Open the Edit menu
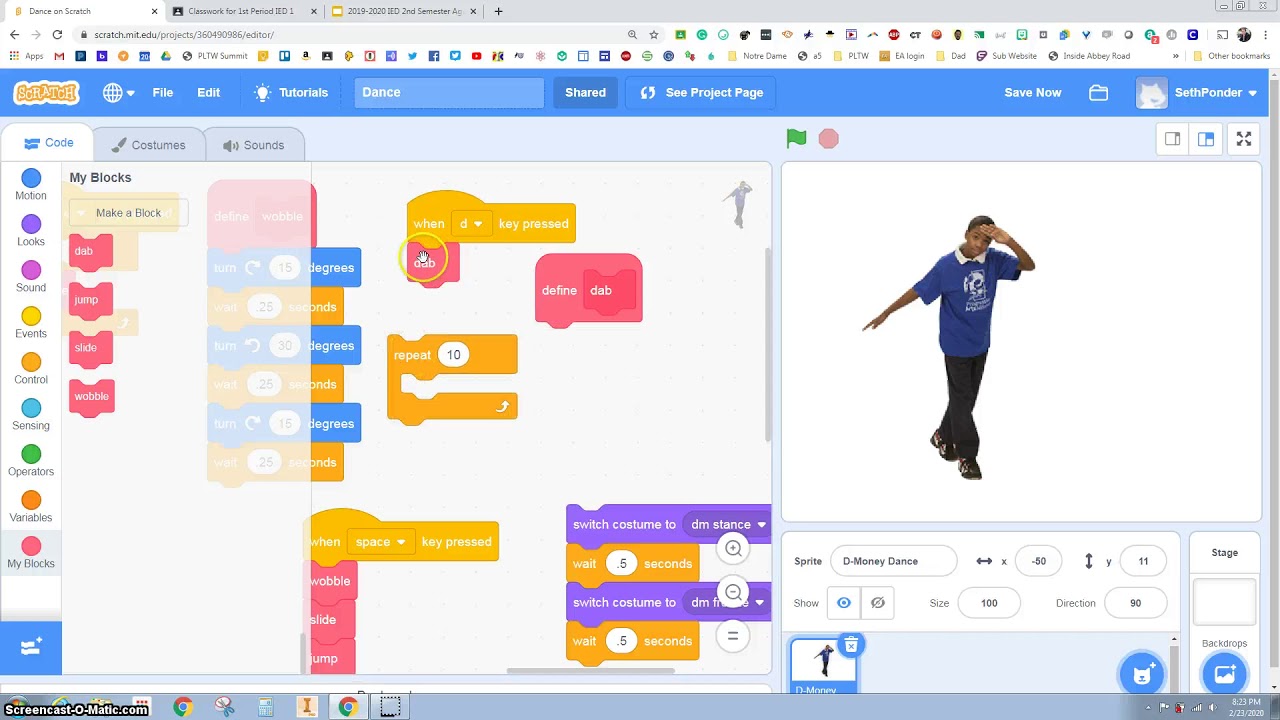This screenshot has height=720, width=1280. 208,92
